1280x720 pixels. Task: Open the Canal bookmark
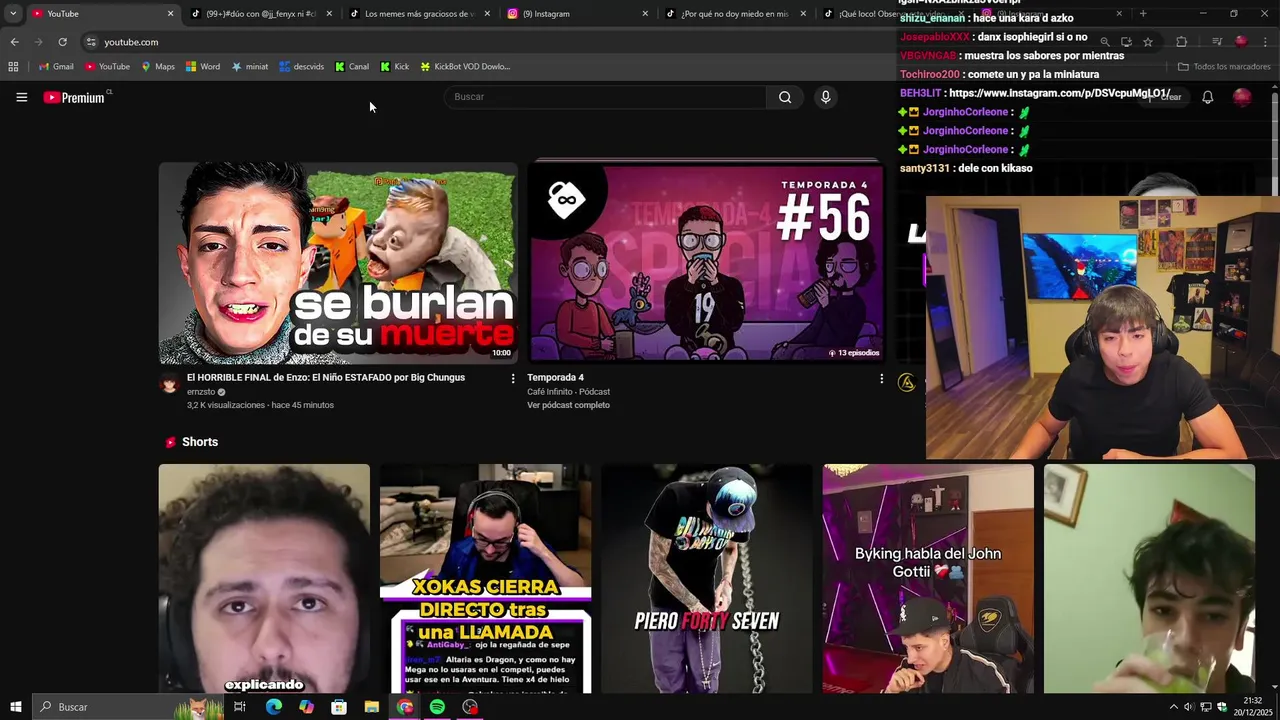tap(352, 67)
